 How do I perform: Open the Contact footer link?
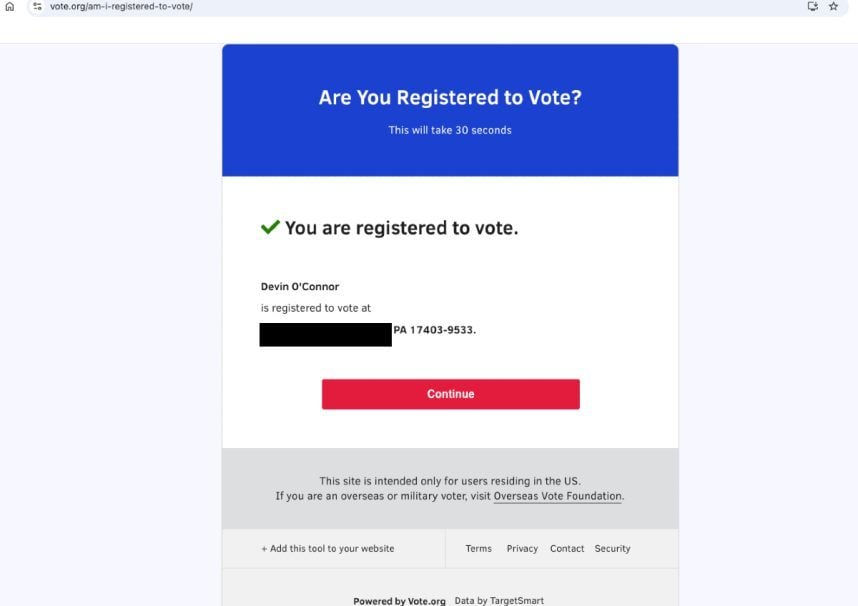(x=567, y=549)
